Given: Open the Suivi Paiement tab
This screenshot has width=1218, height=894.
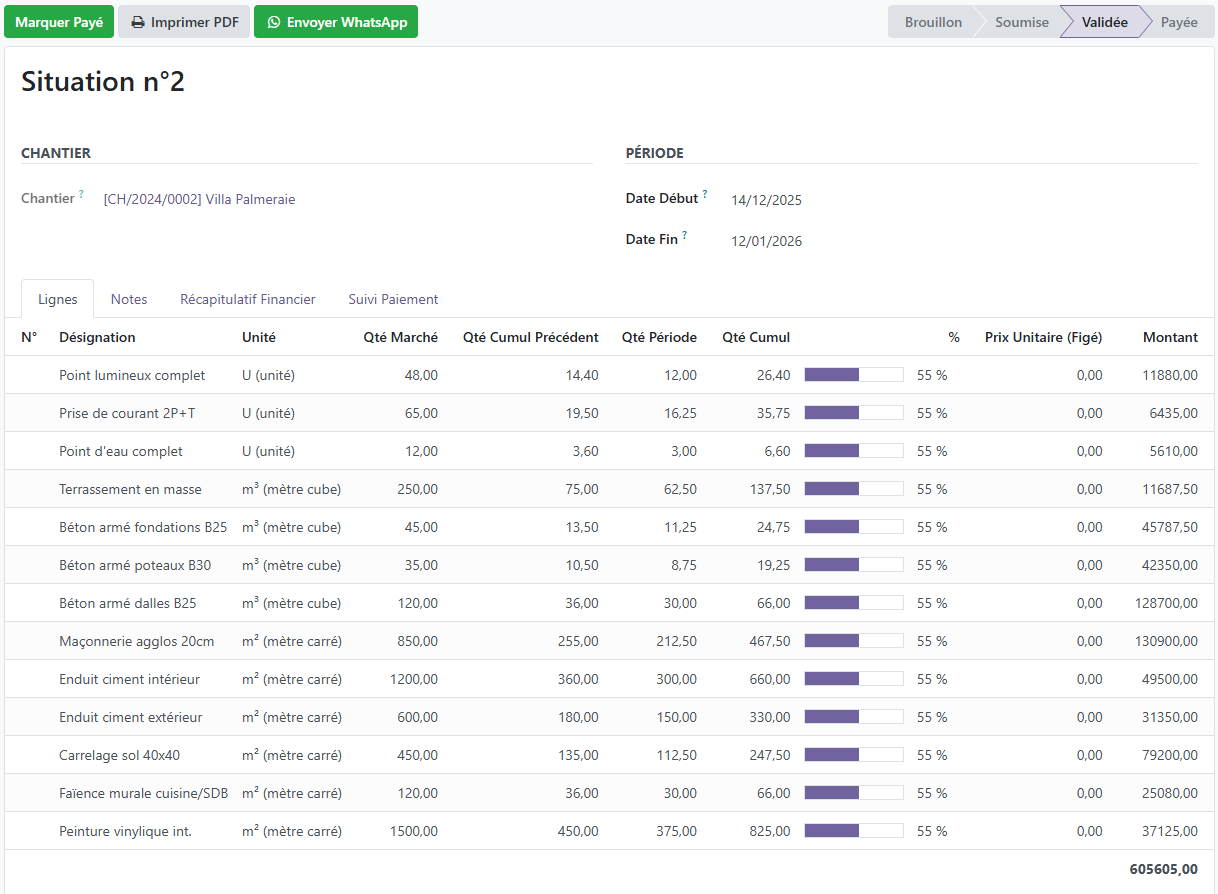Looking at the screenshot, I should pyautogui.click(x=393, y=299).
